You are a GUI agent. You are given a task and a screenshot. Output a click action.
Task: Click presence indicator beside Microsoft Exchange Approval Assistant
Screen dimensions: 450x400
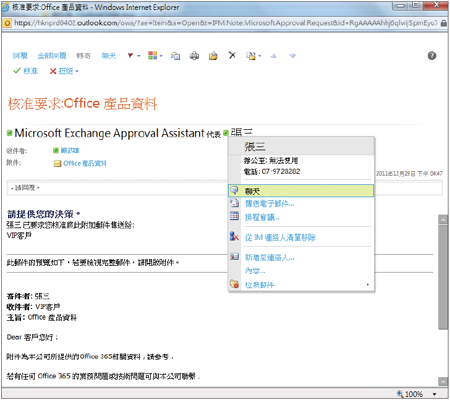pos(10,133)
